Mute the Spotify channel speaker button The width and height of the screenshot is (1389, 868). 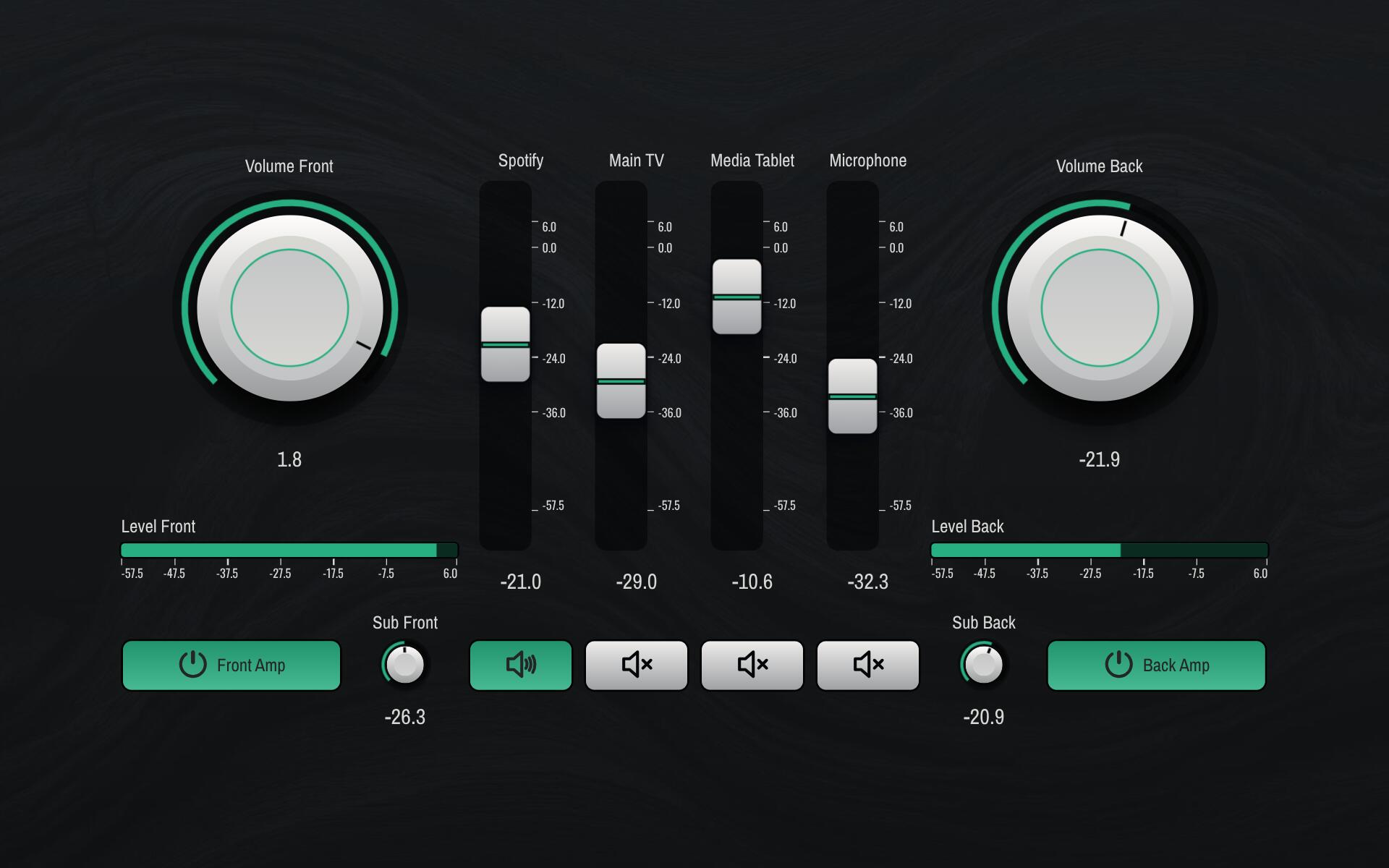click(x=520, y=665)
